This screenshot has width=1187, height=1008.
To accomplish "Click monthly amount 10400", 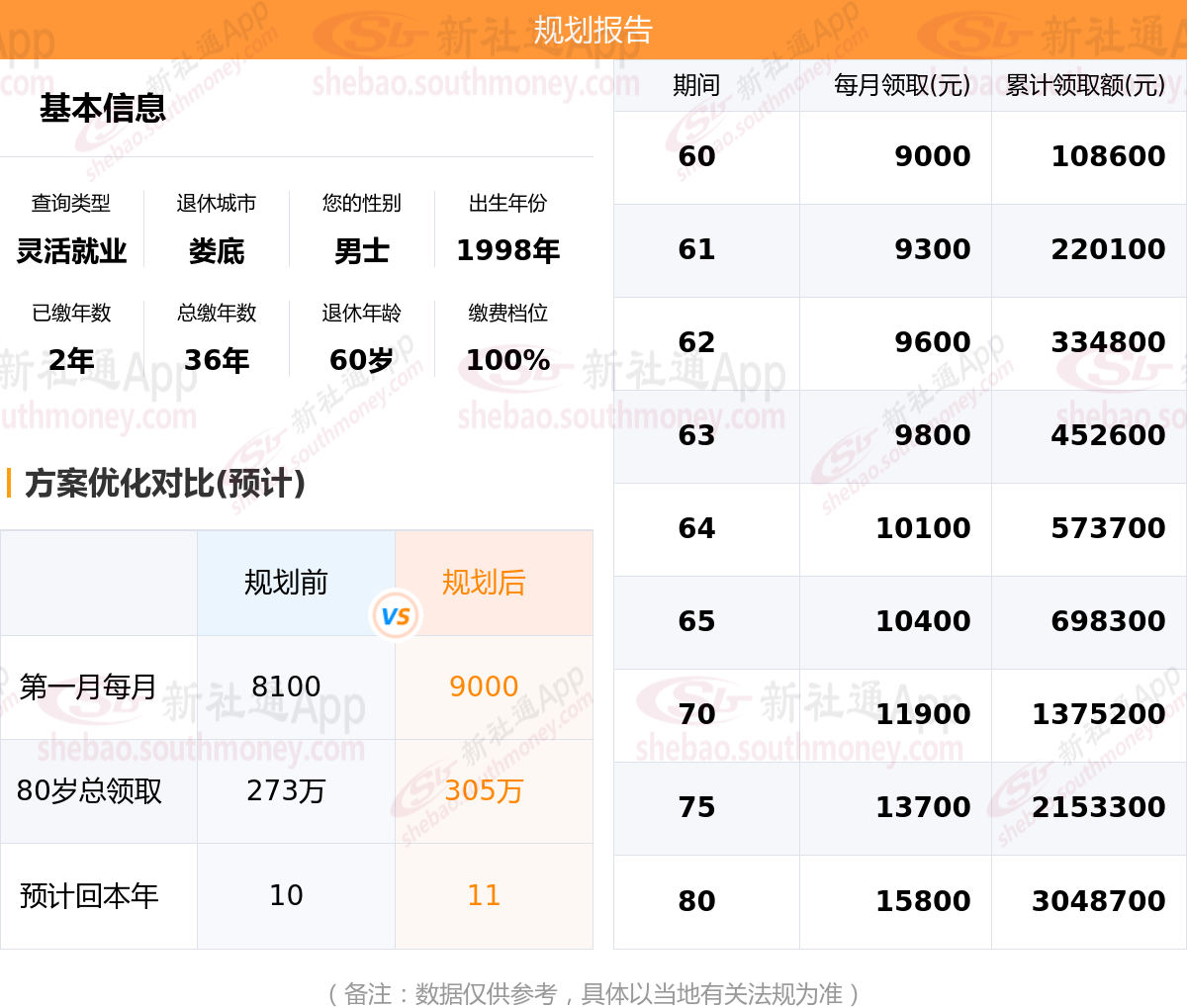I will [x=923, y=621].
